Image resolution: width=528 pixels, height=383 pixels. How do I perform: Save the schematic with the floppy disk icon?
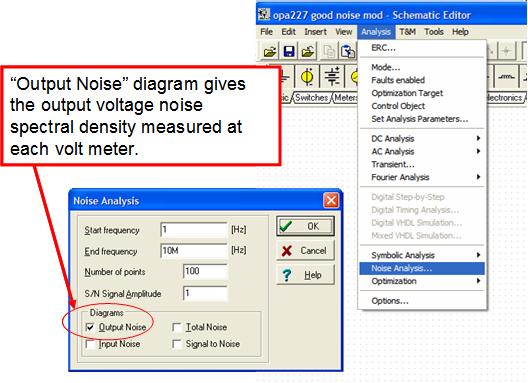(x=289, y=52)
